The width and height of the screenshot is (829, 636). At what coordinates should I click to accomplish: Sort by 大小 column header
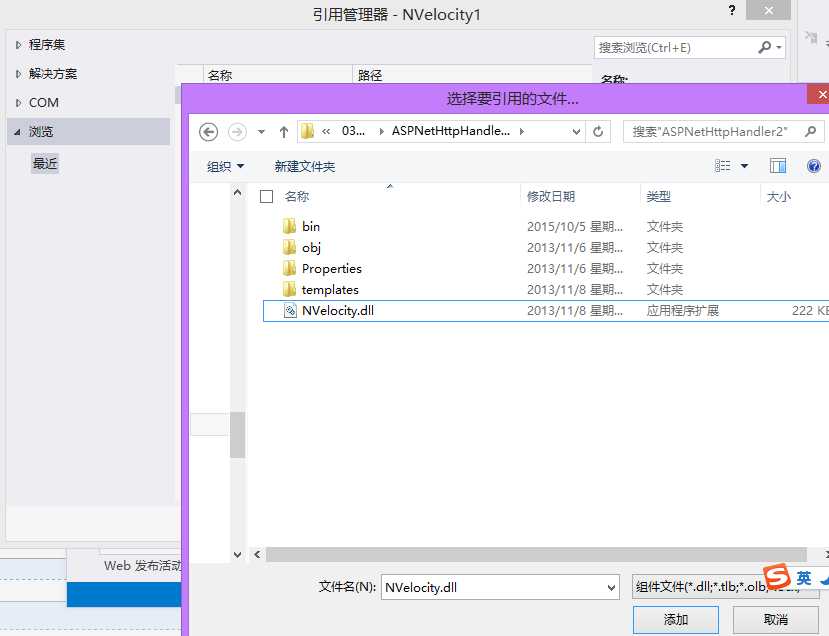click(x=779, y=197)
